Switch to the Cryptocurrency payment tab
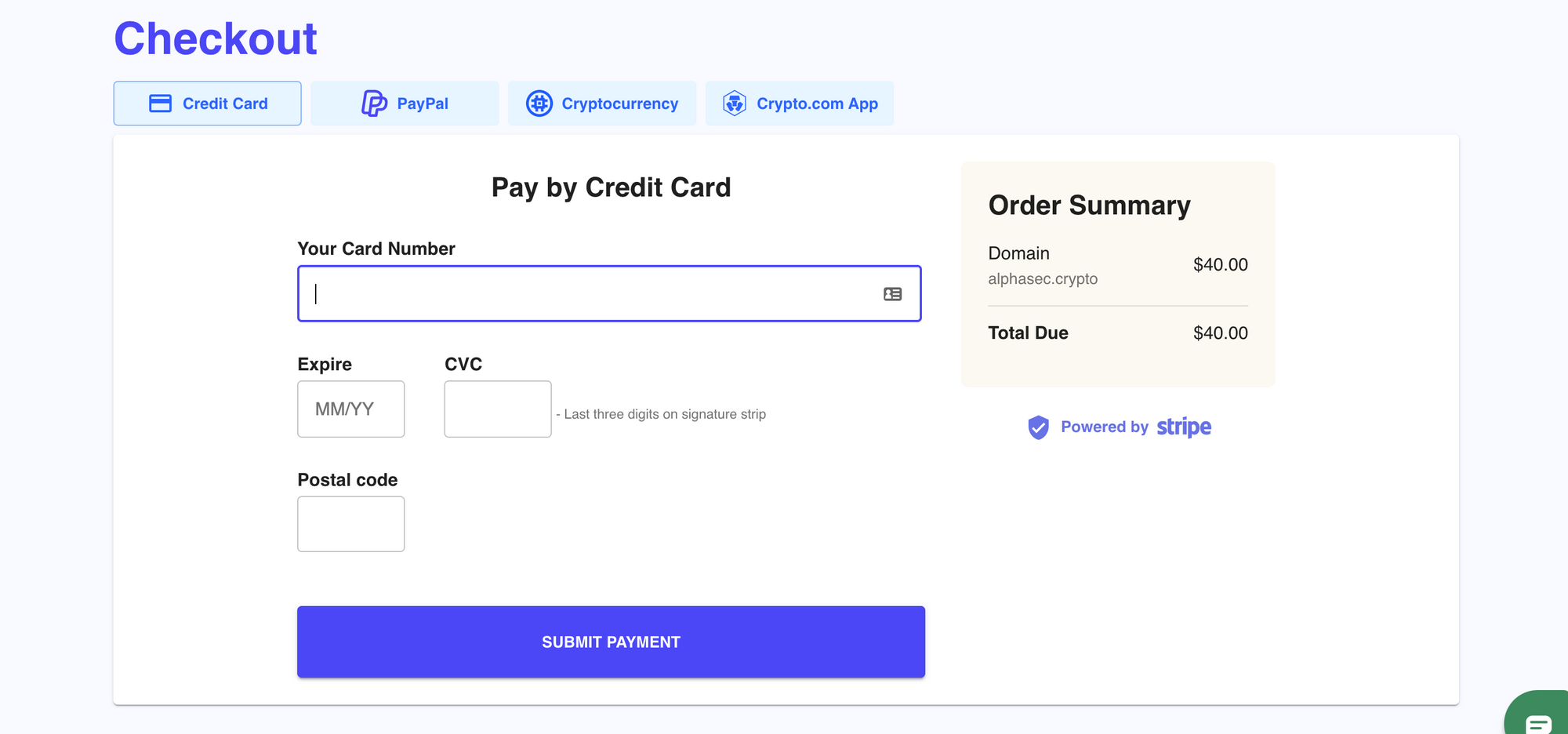The width and height of the screenshot is (1568, 734). coord(602,103)
